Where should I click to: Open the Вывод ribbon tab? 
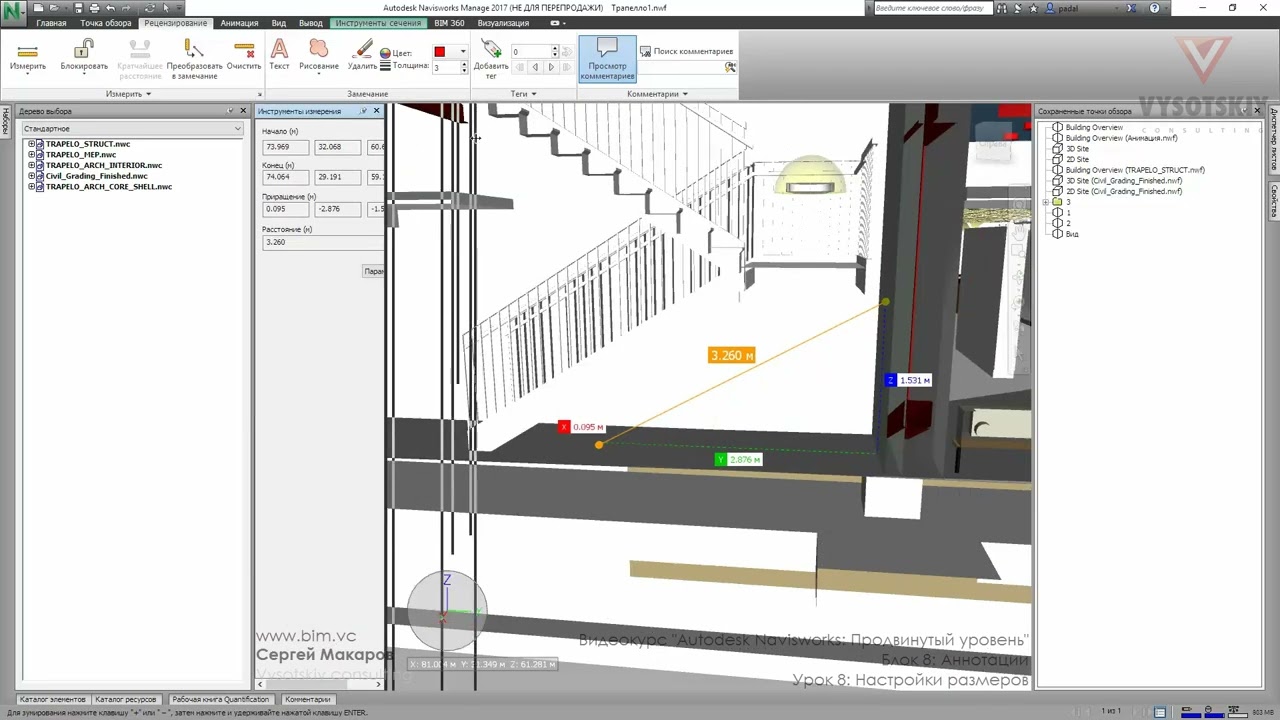click(x=311, y=23)
